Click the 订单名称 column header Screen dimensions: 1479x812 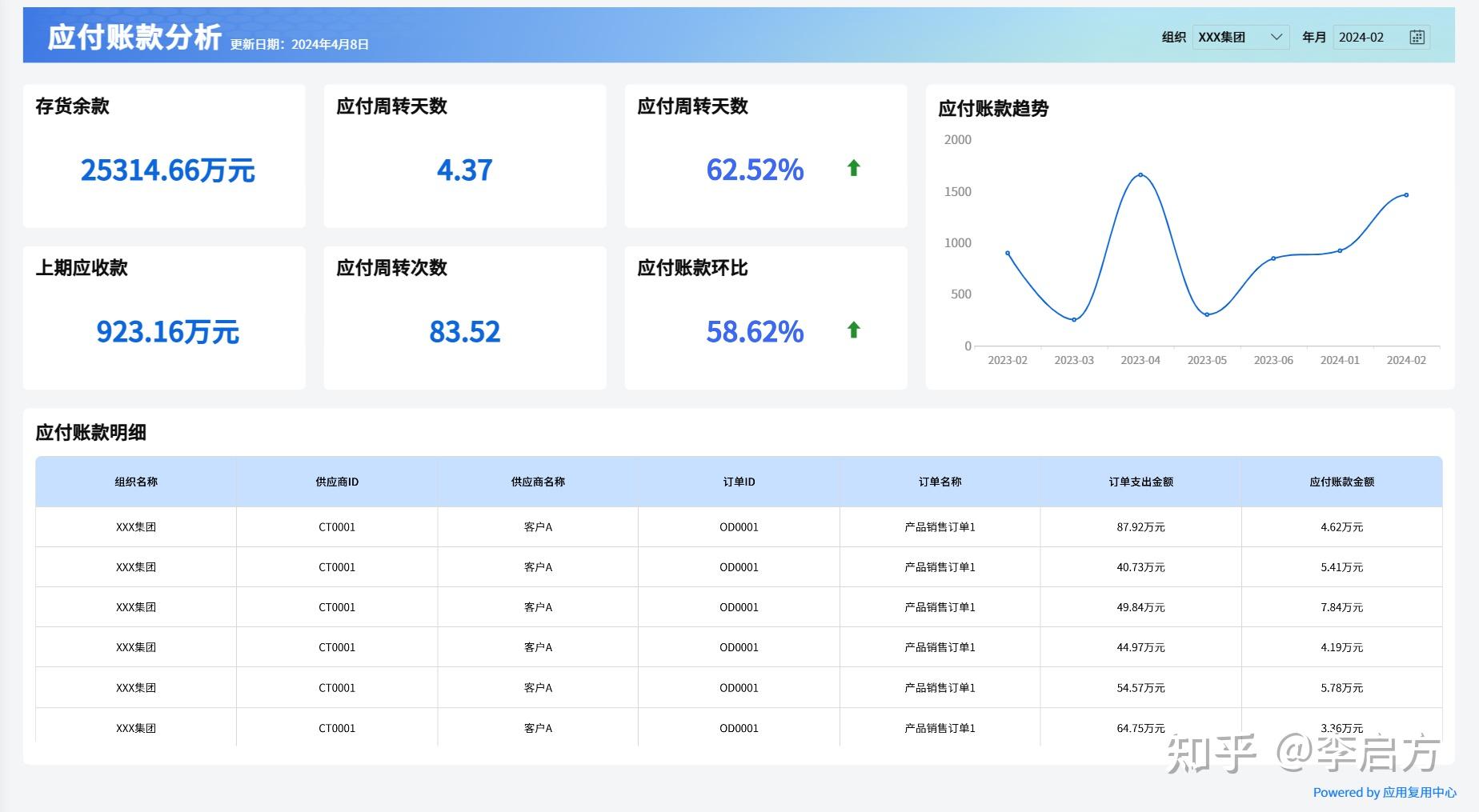940,482
